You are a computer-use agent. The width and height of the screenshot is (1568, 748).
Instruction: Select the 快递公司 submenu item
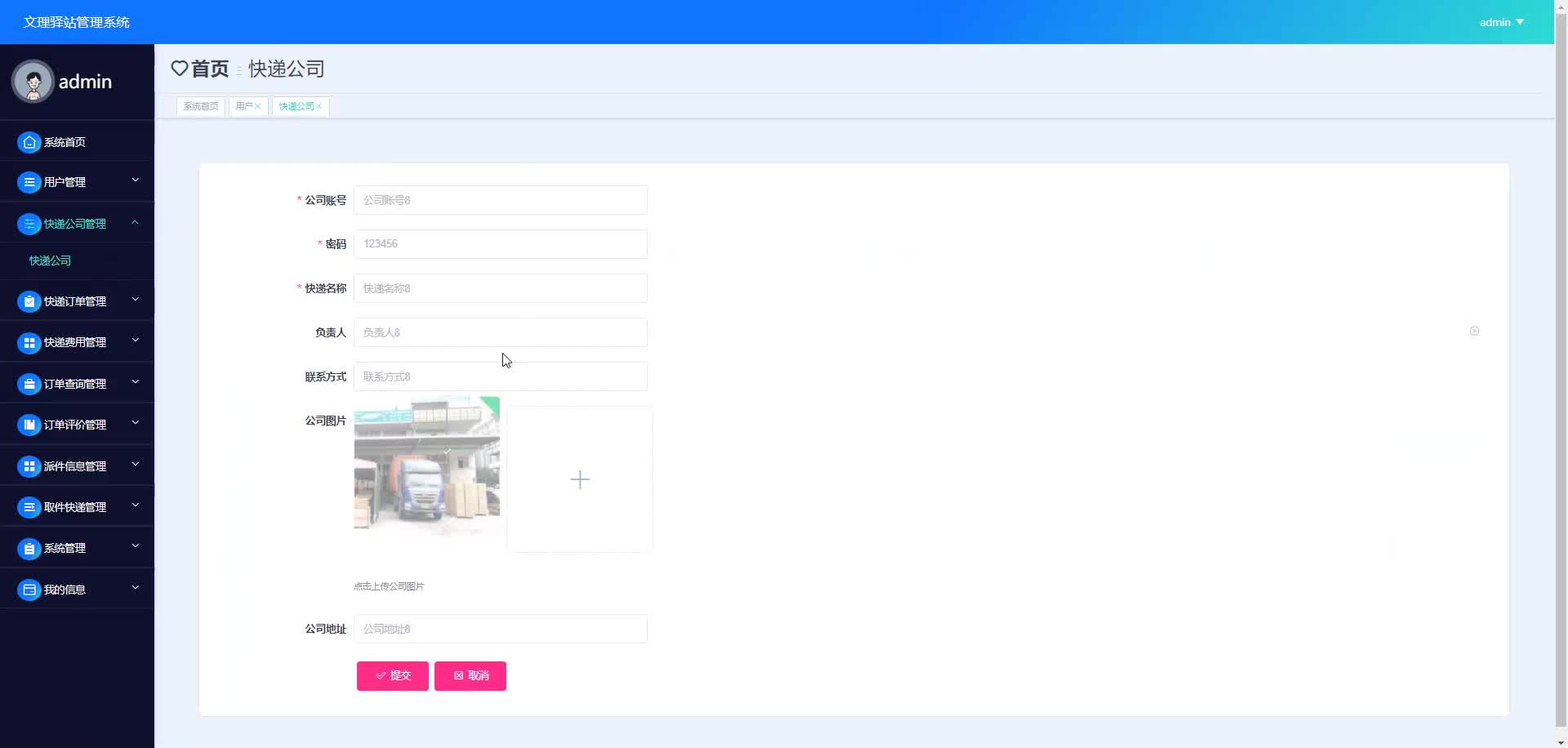[x=50, y=260]
